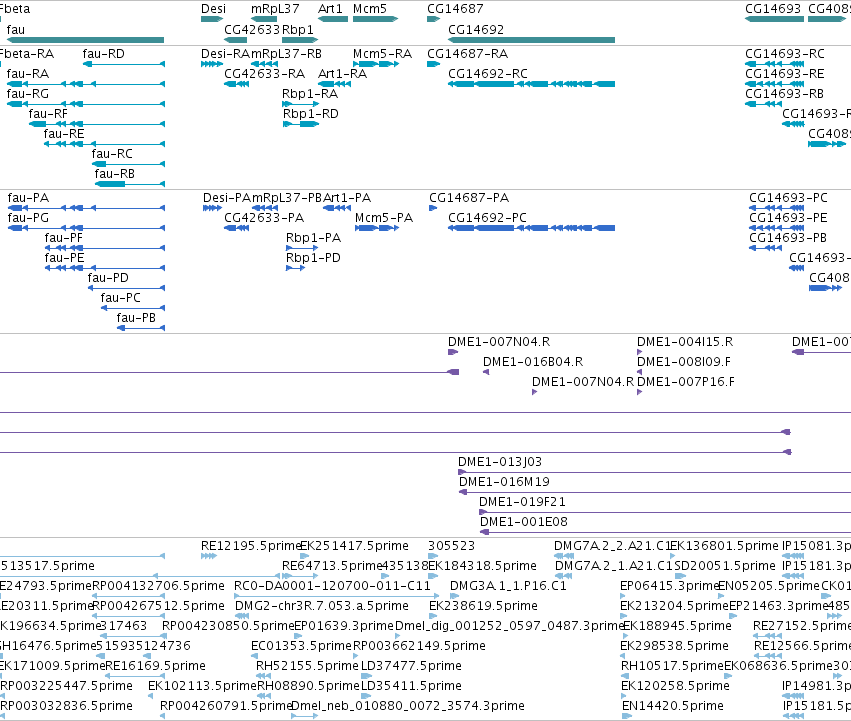Click protein fau-PA label
The height and width of the screenshot is (721, 851).
click(28, 198)
